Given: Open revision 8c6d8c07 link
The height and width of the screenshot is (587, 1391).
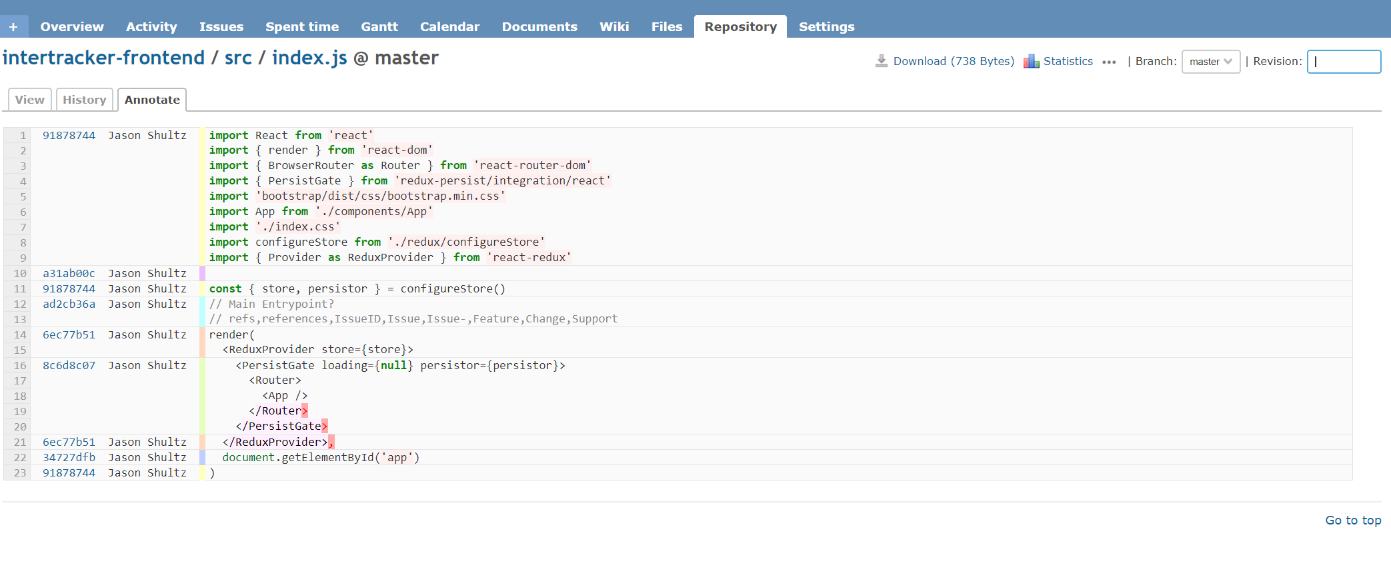Looking at the screenshot, I should coord(69,365).
